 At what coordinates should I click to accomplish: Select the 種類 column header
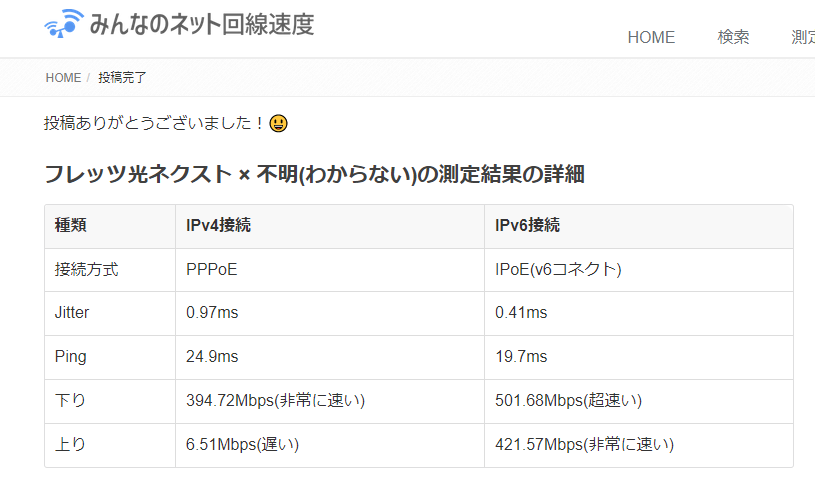(71, 226)
